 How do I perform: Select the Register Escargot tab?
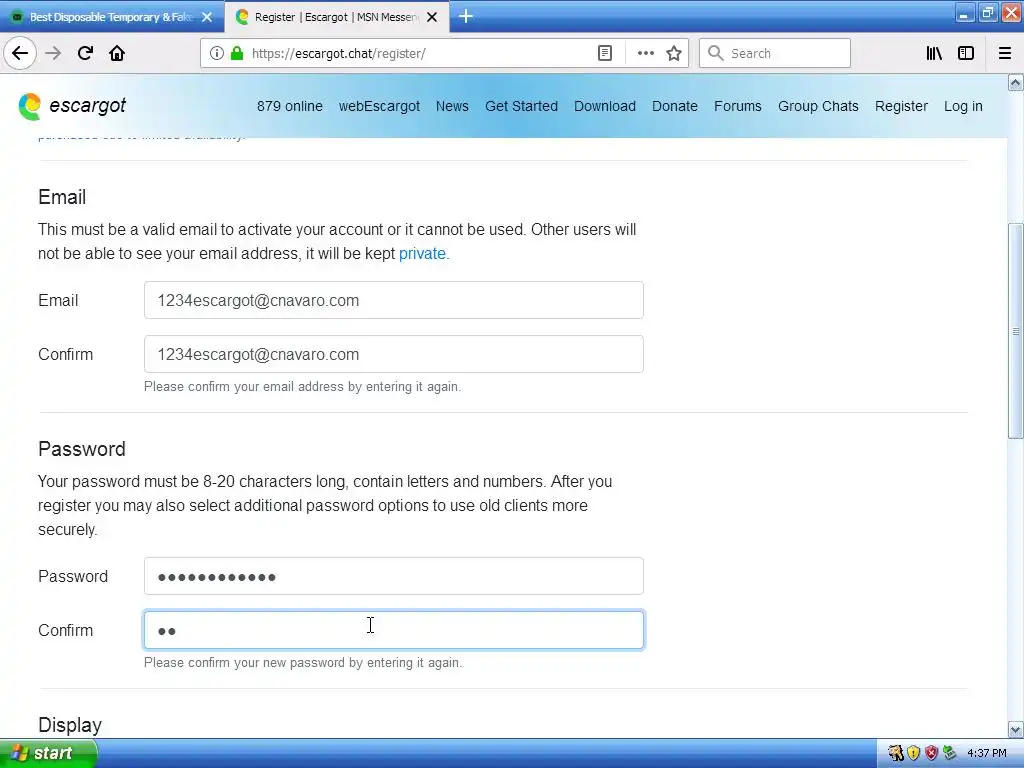[336, 17]
